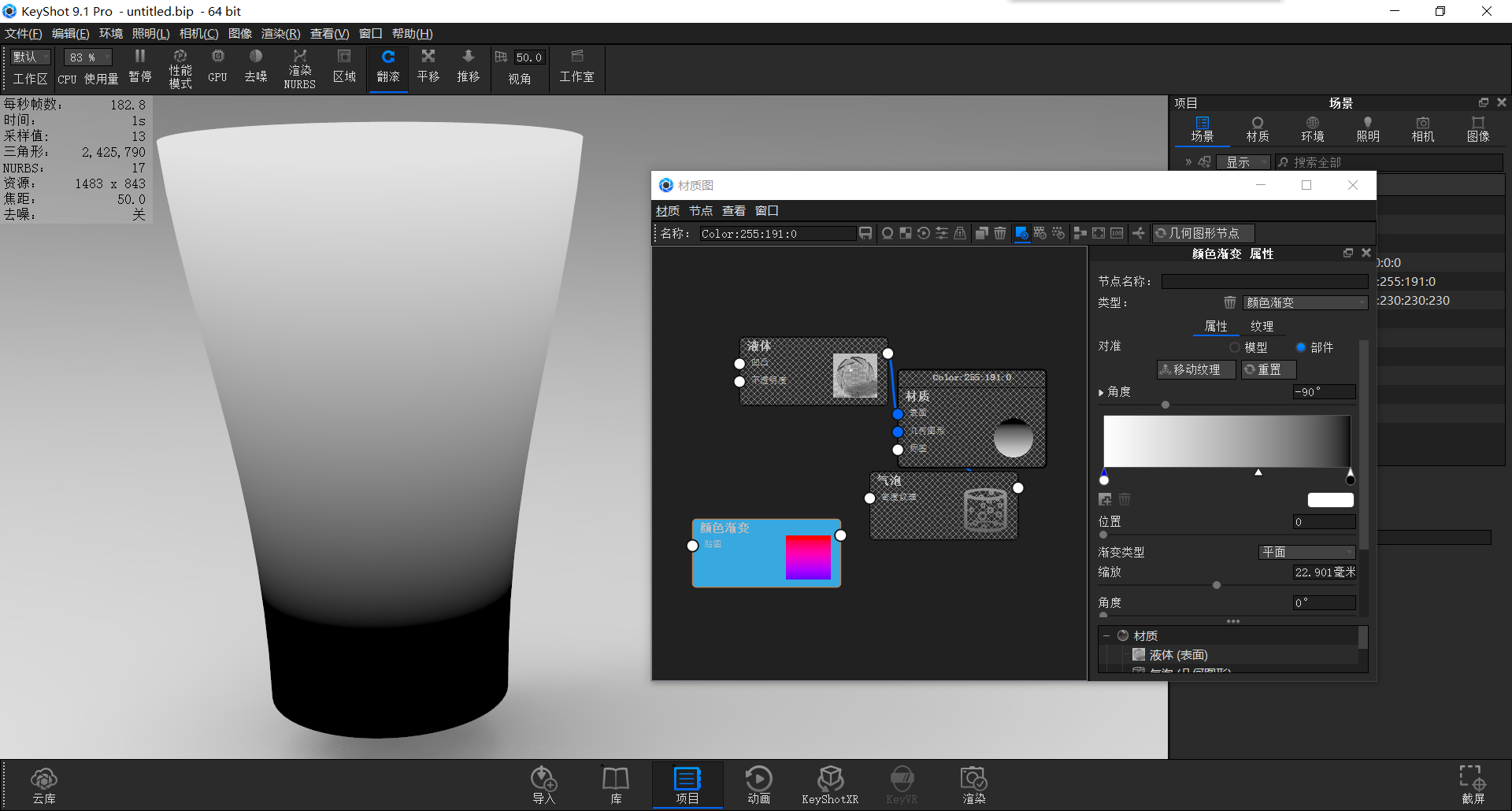Select the 去噪 (Denoise) tool

coord(255,67)
